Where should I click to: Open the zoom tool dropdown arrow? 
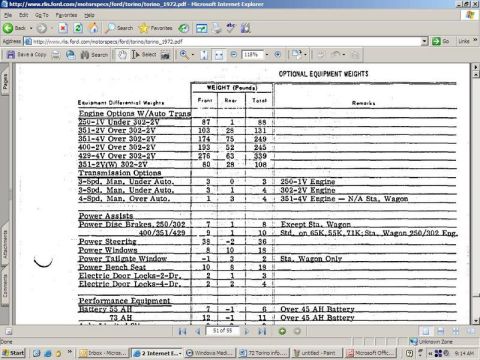193,55
